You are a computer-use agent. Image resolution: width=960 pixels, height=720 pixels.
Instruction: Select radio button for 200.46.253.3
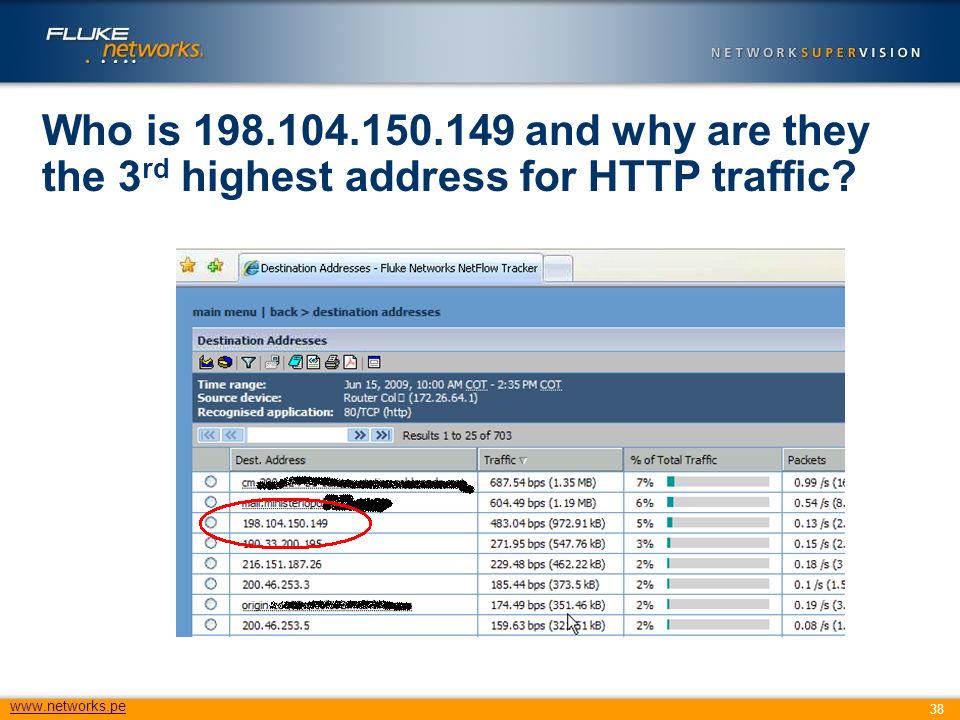211,583
